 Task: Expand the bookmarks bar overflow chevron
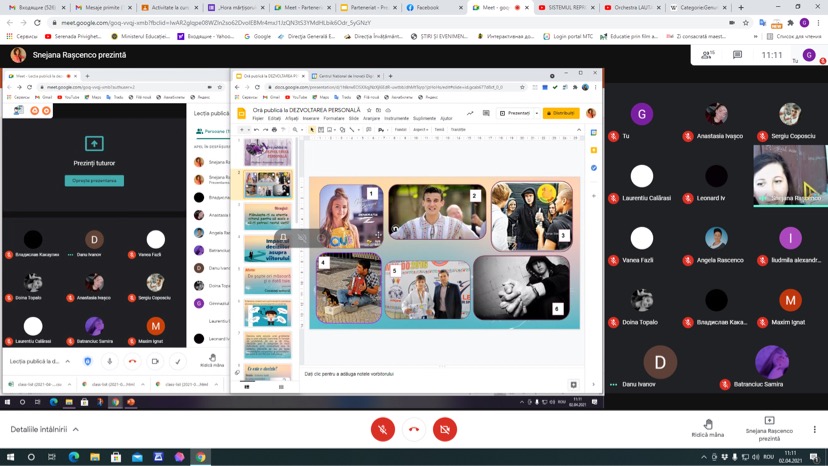pos(756,36)
